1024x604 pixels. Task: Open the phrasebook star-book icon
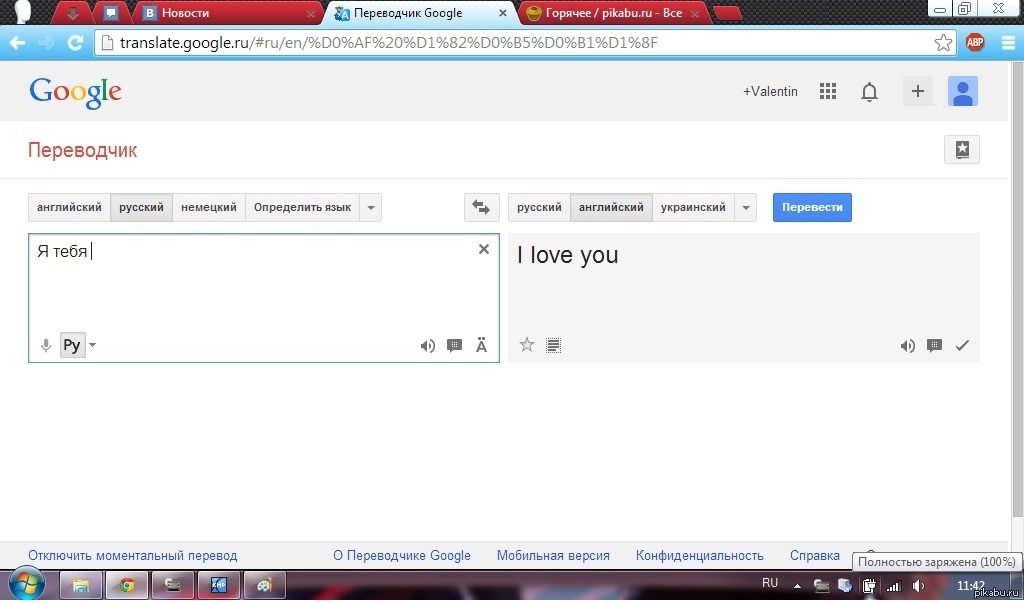(962, 150)
